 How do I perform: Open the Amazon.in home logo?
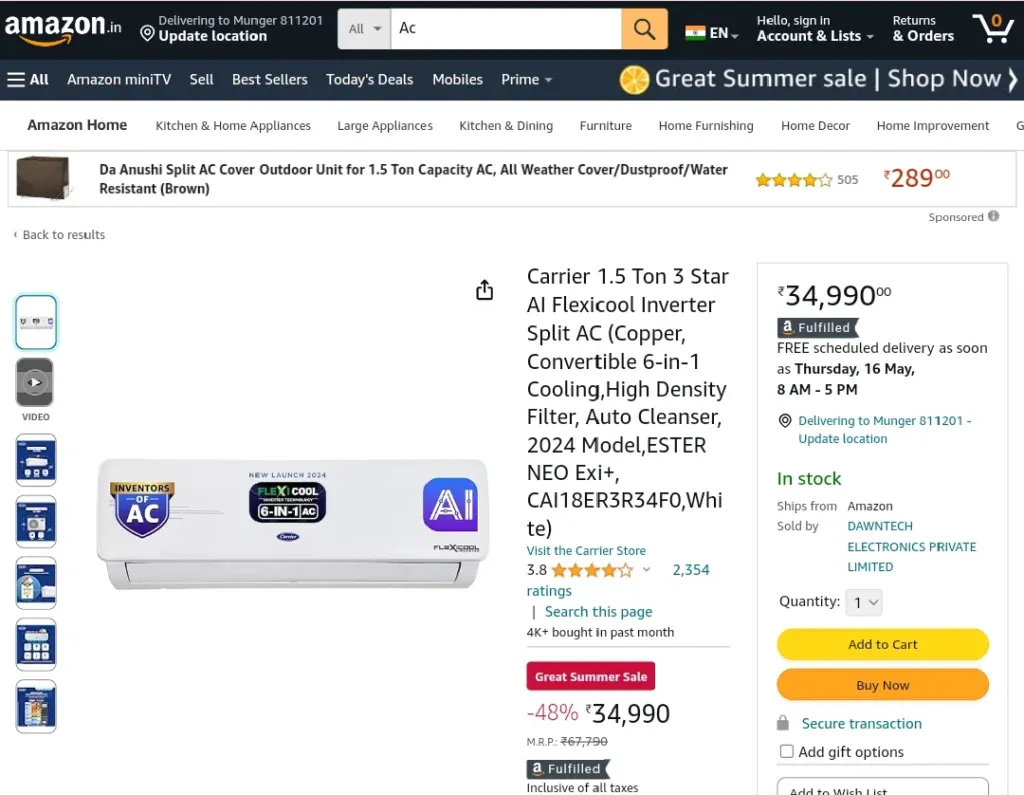[63, 29]
